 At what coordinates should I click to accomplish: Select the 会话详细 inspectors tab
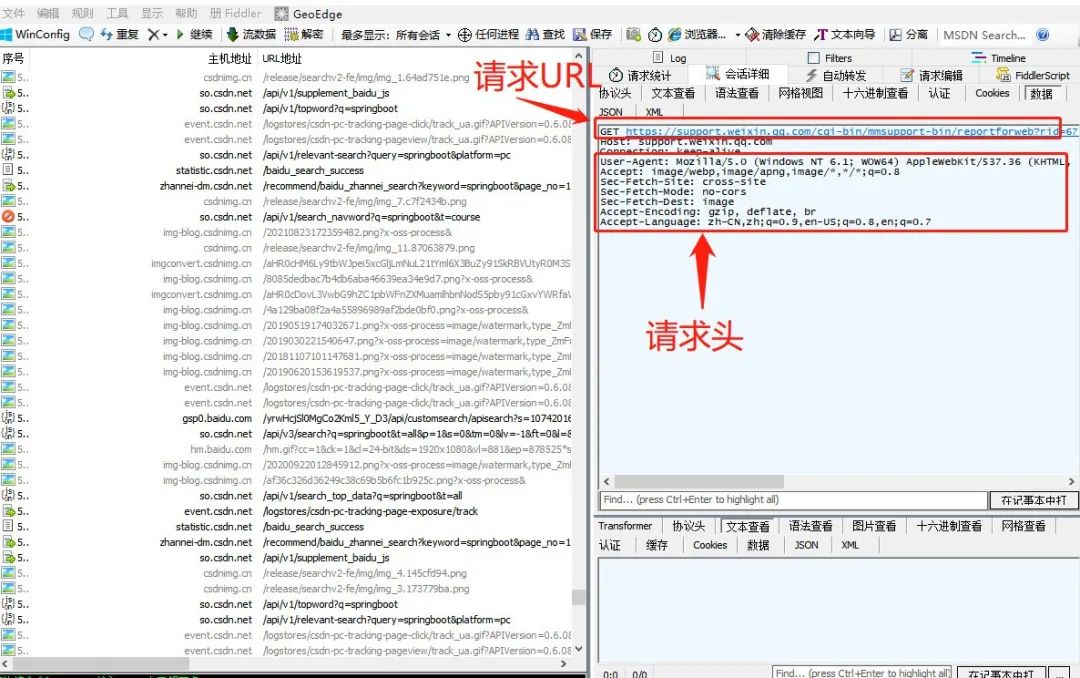click(x=738, y=74)
